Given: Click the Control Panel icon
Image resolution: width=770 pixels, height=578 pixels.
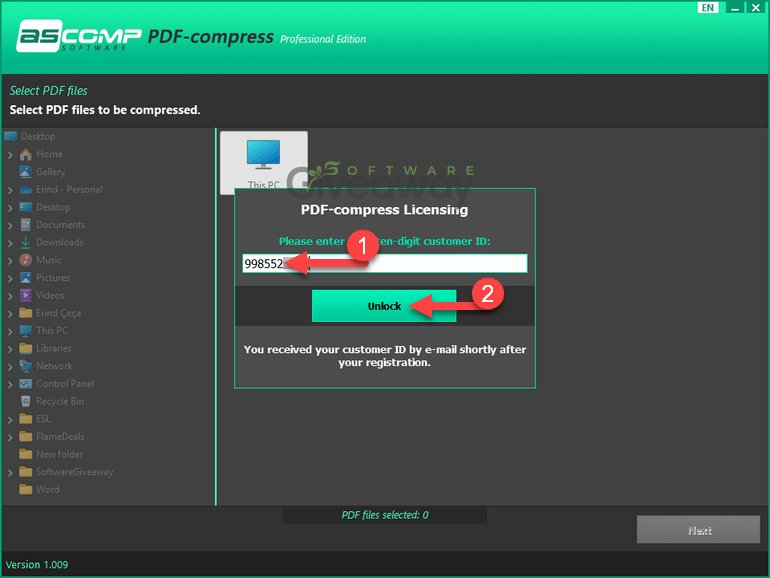Looking at the screenshot, I should pyautogui.click(x=26, y=384).
